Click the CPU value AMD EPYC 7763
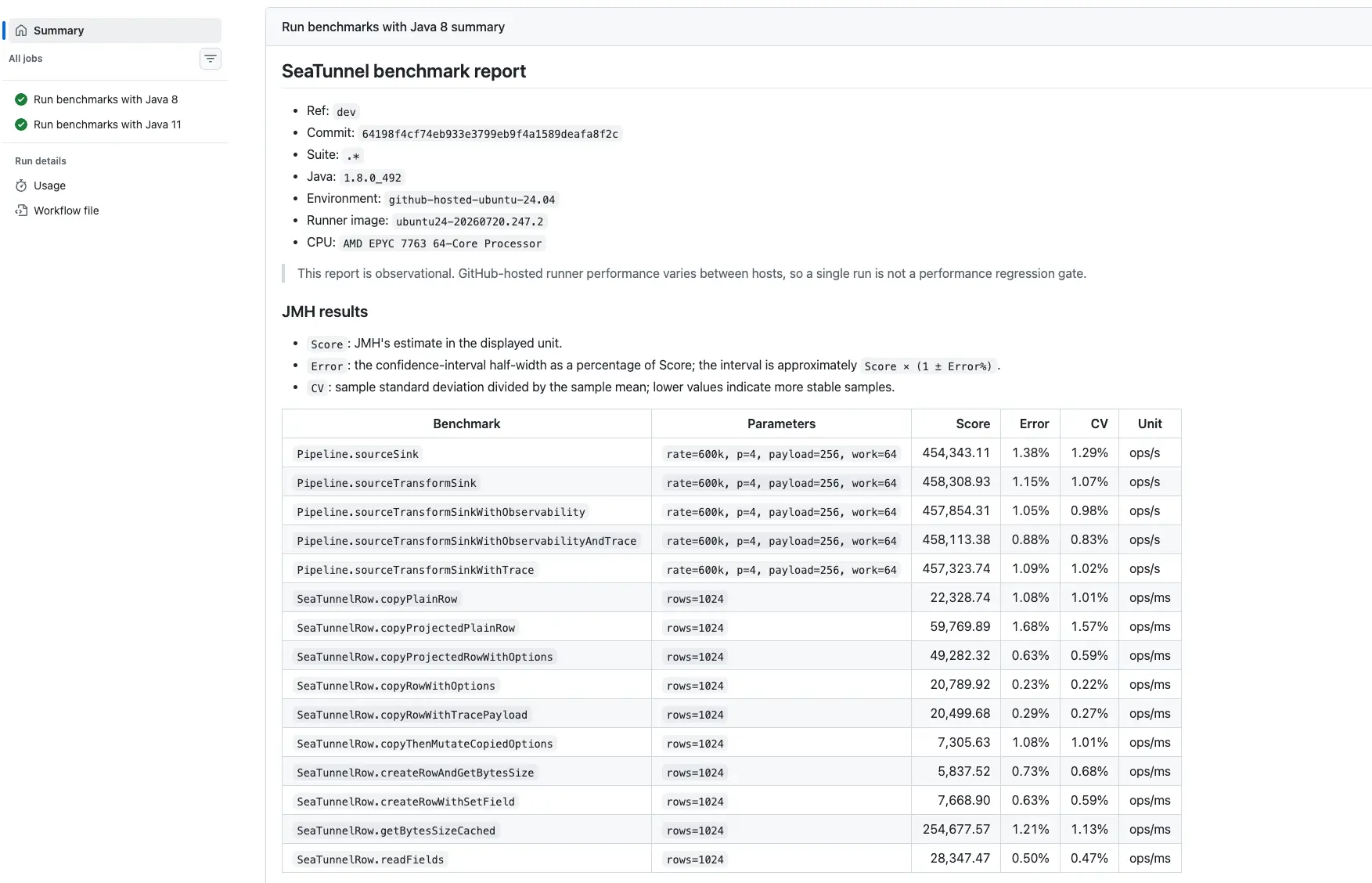 tap(442, 243)
